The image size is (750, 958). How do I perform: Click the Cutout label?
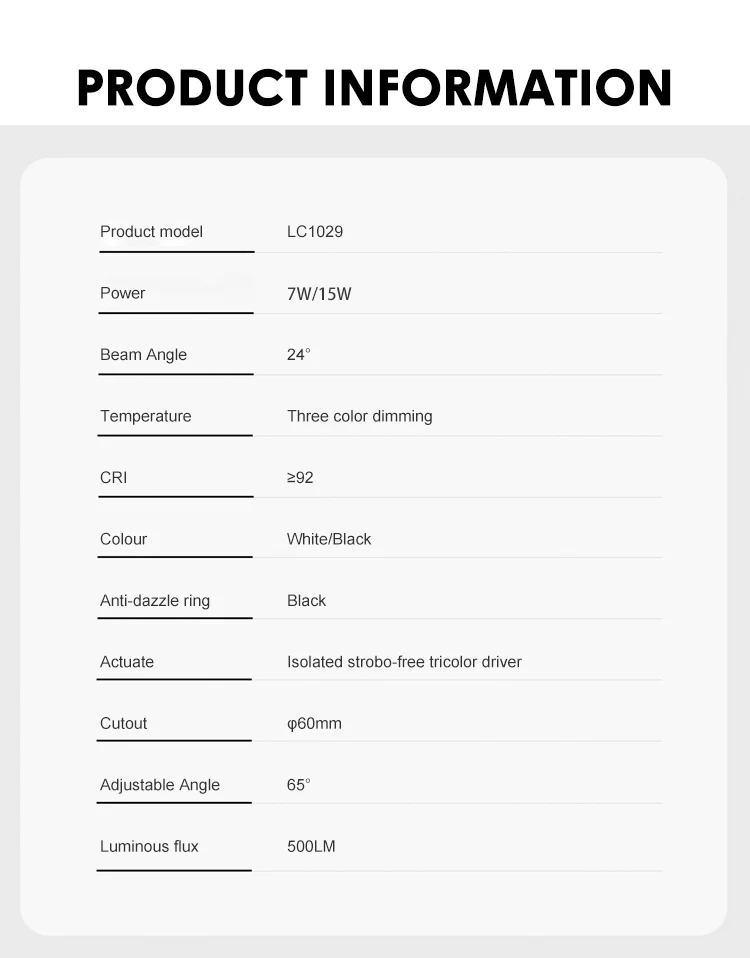(123, 724)
